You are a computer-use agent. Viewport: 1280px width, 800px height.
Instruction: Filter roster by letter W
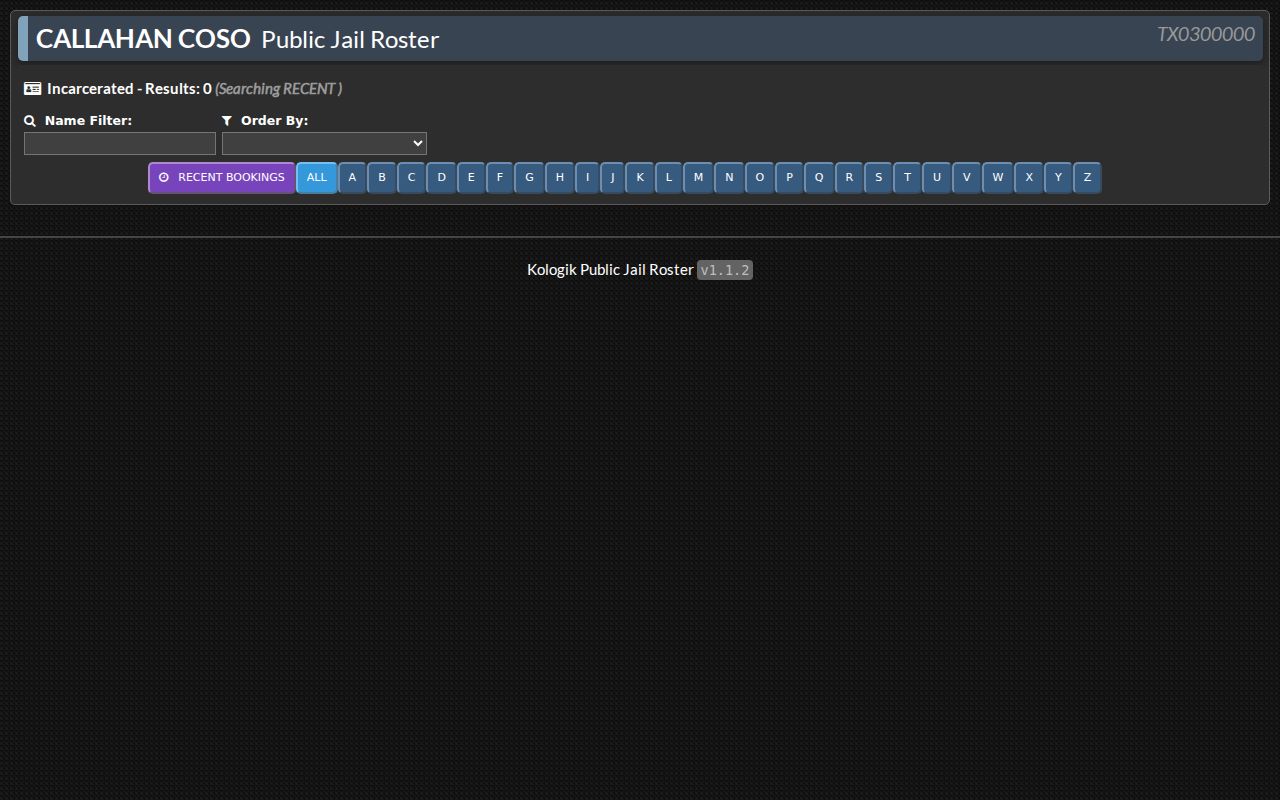998,178
